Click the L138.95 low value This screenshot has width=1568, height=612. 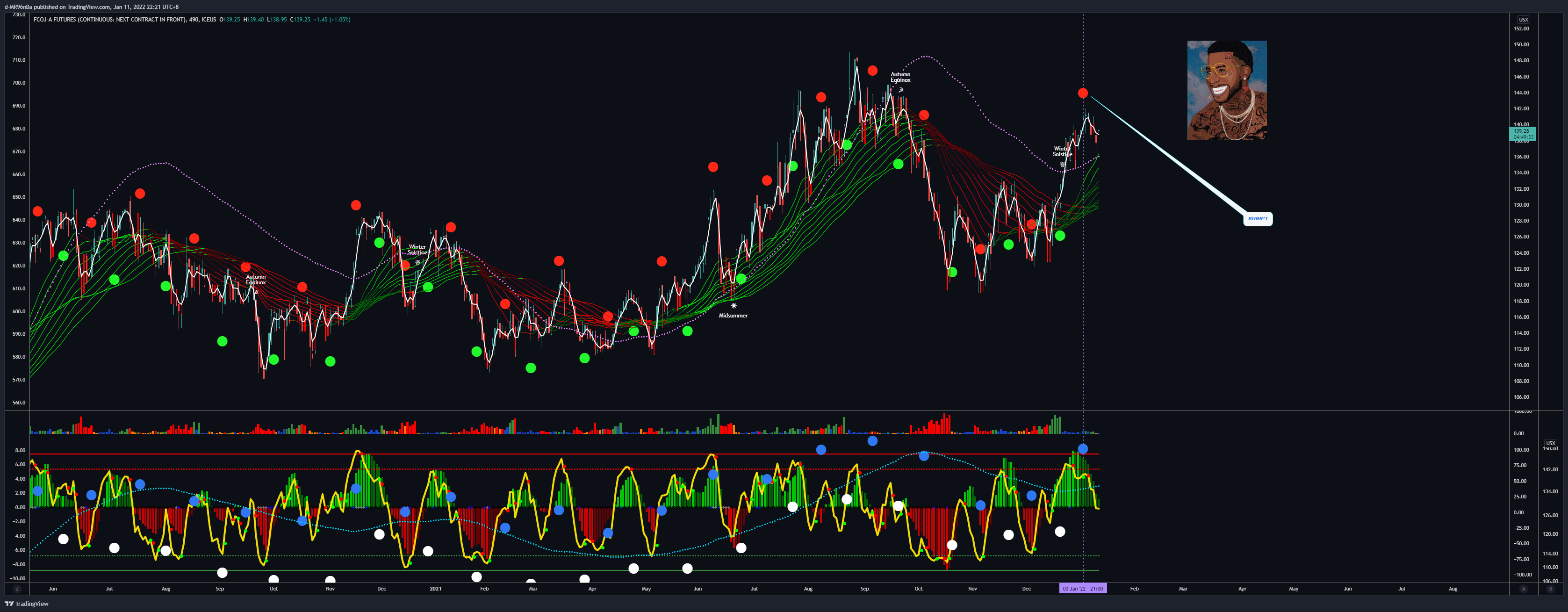(x=277, y=20)
